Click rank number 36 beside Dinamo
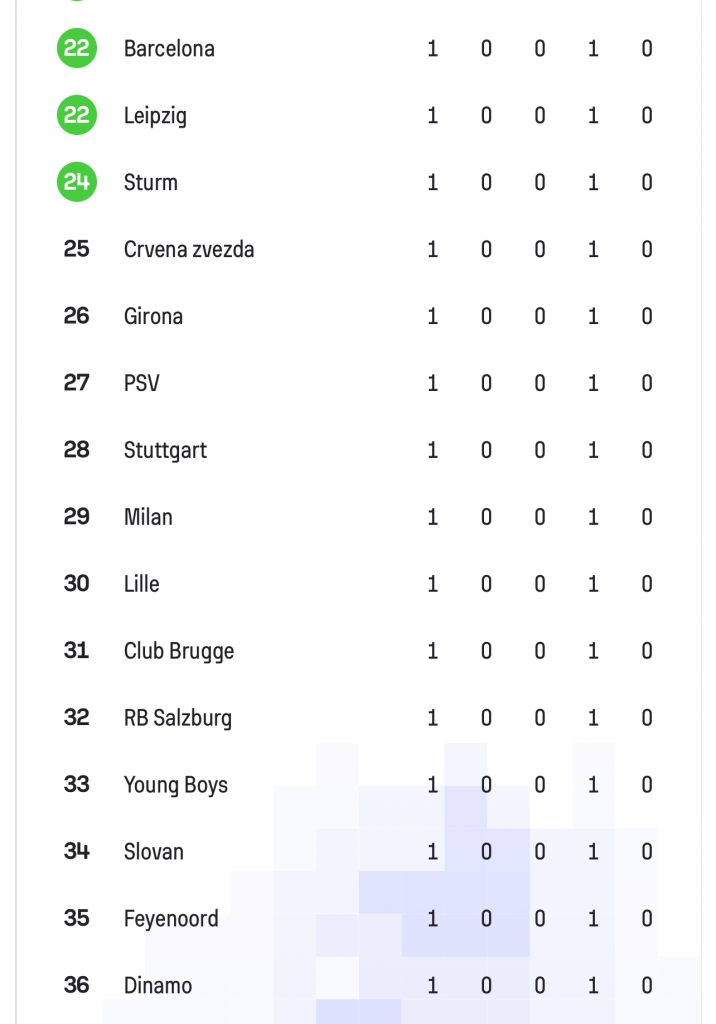Screen dimensions: 716x1024 [x=76, y=985]
